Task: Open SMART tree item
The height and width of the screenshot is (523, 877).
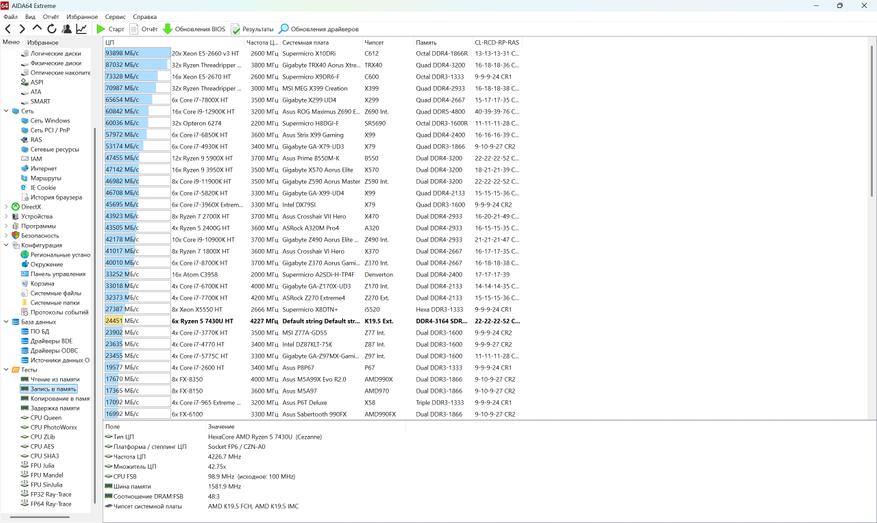Action: (36, 101)
